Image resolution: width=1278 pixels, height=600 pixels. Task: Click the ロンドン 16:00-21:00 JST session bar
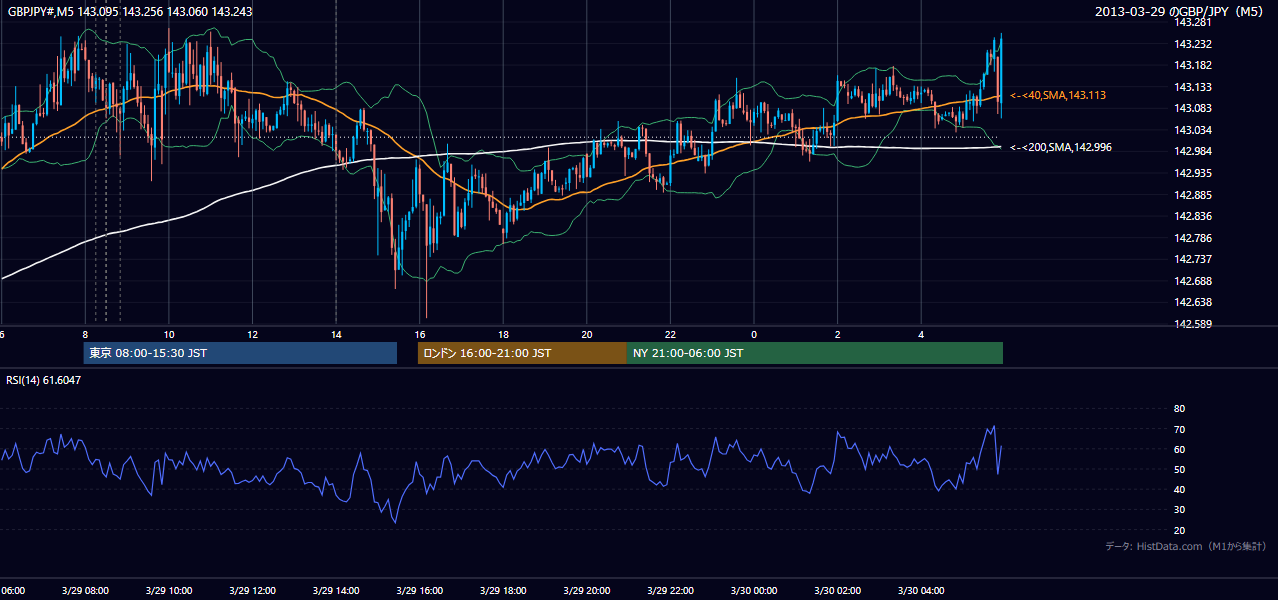click(522, 353)
